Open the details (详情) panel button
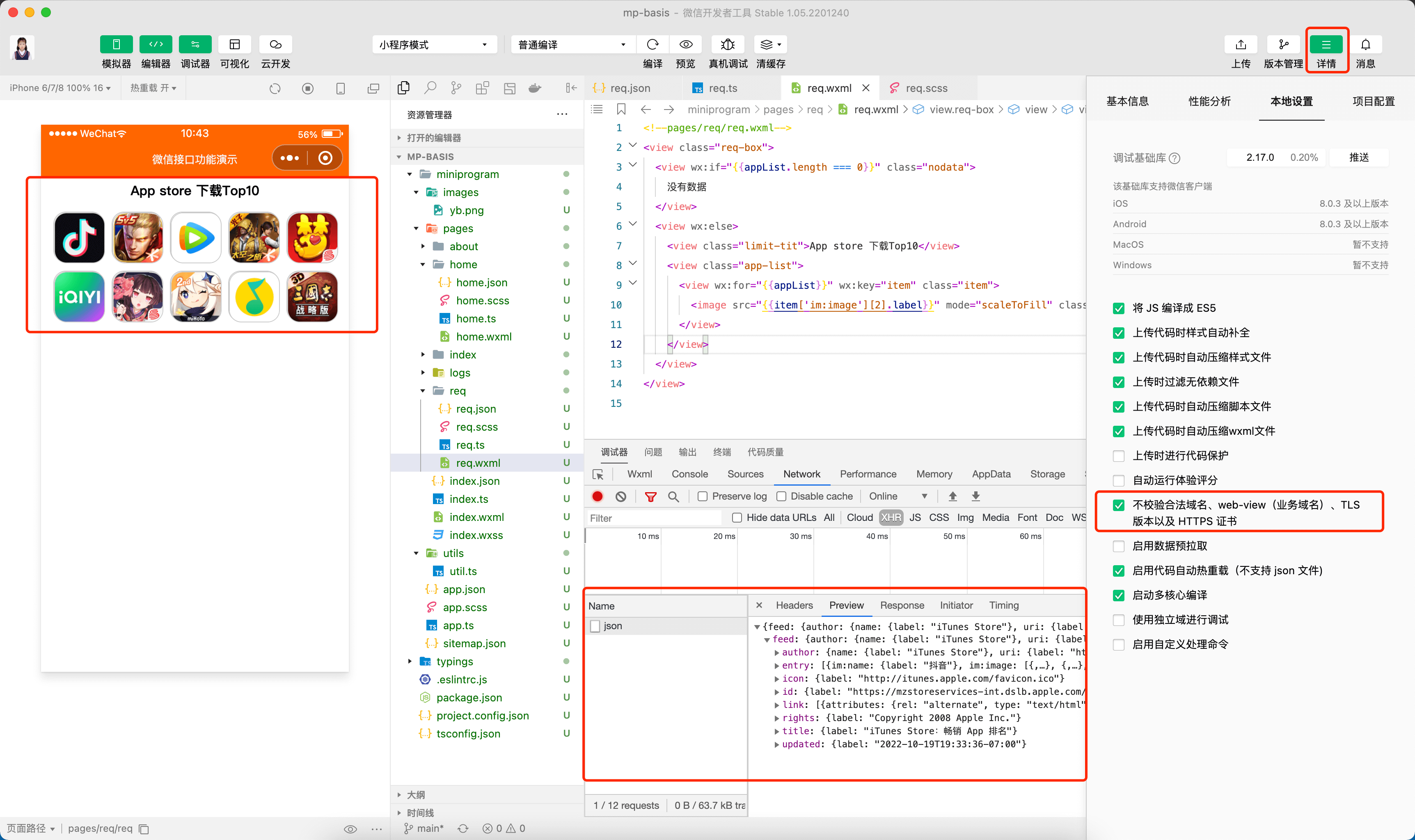The image size is (1415, 840). pyautogui.click(x=1326, y=45)
